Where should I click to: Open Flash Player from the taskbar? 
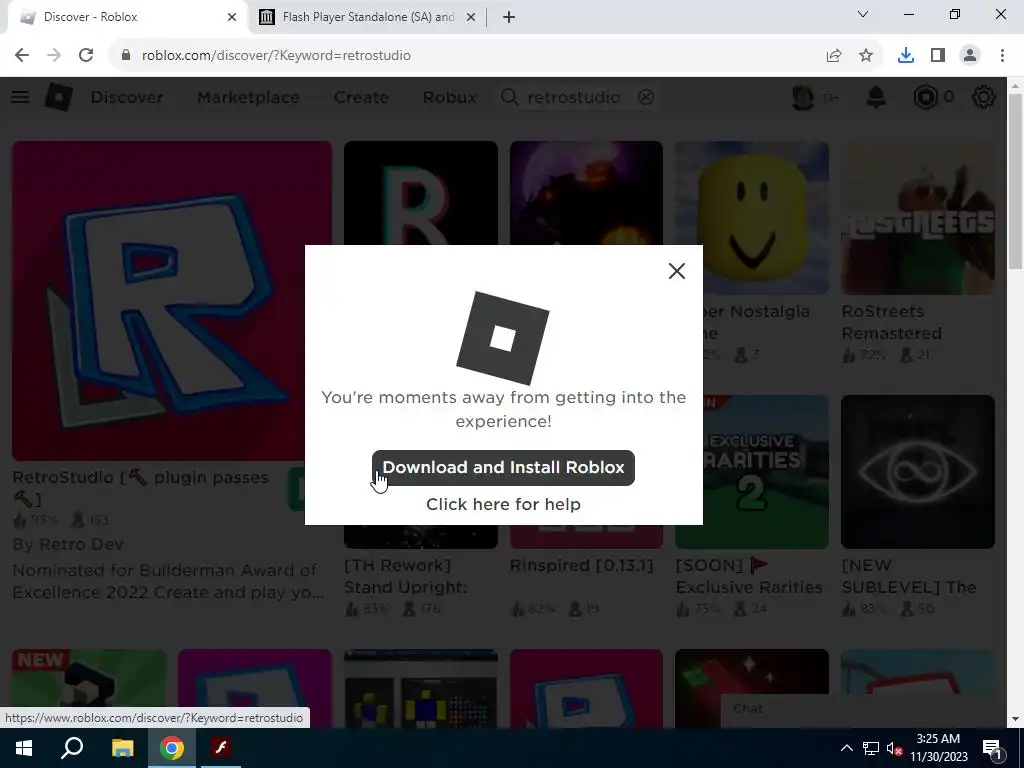click(x=221, y=748)
